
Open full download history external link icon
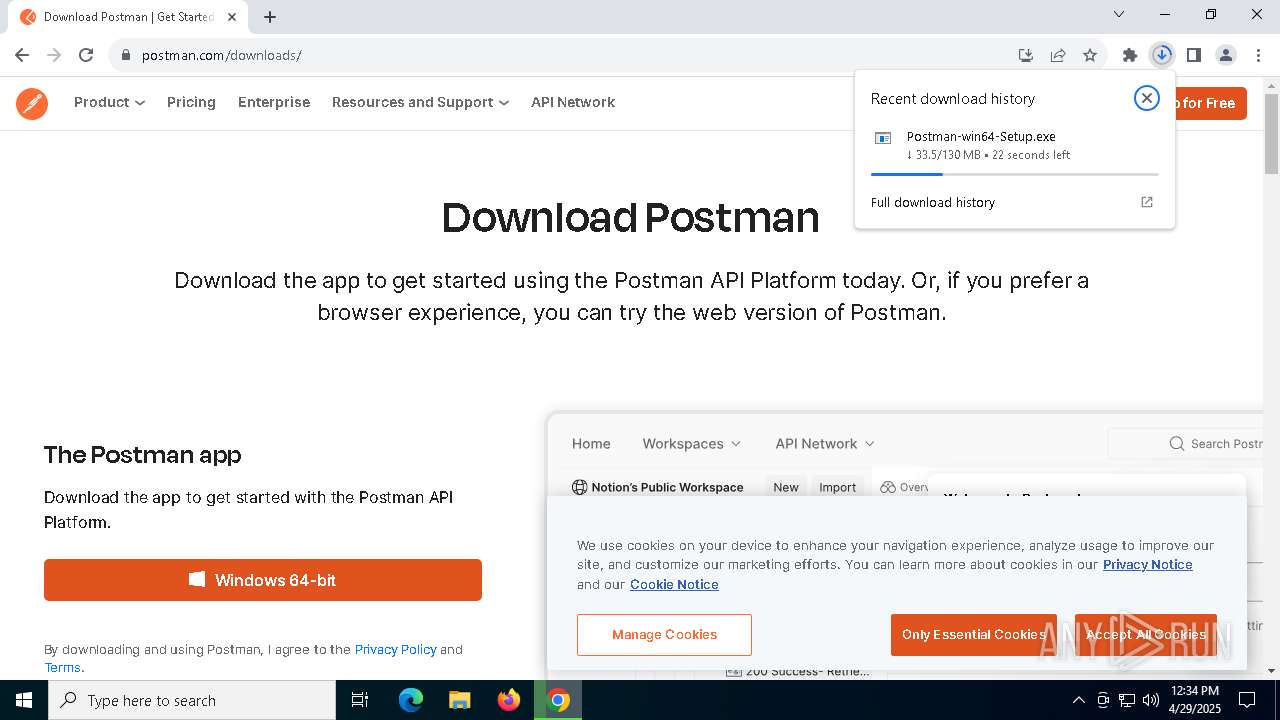pyautogui.click(x=1147, y=202)
